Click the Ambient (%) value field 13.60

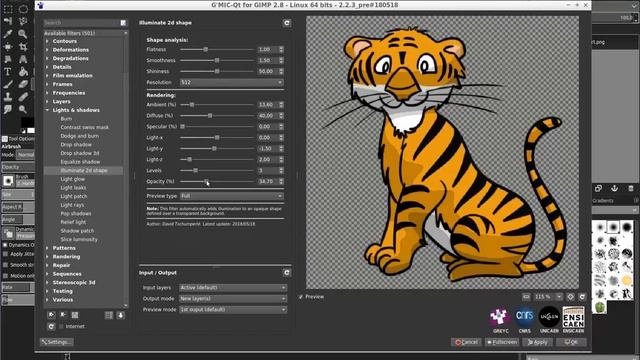(x=267, y=105)
